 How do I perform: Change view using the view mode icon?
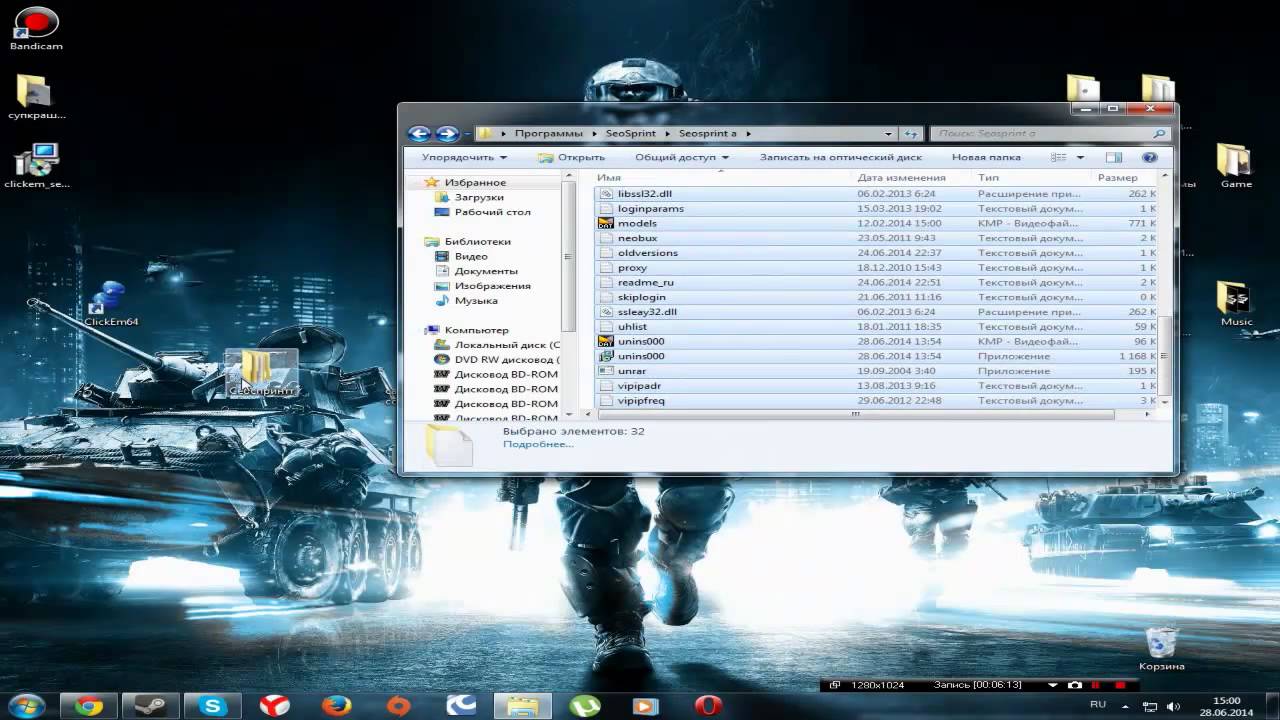pyautogui.click(x=1058, y=157)
